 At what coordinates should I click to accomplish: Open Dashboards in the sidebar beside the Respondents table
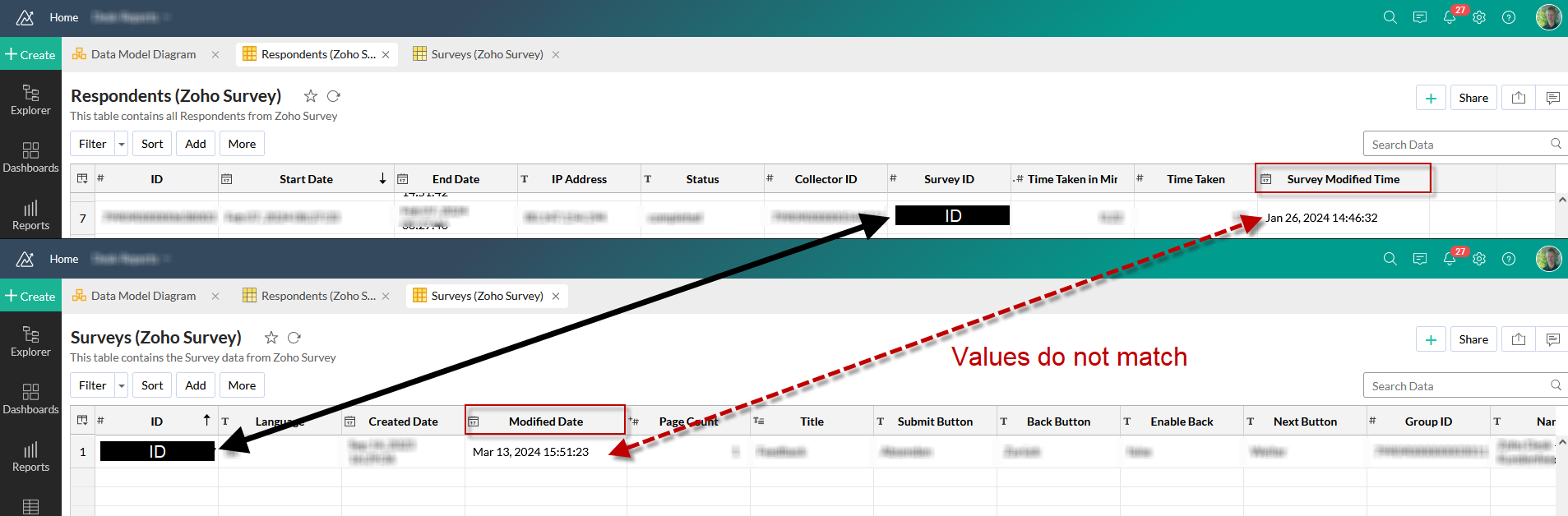30,157
